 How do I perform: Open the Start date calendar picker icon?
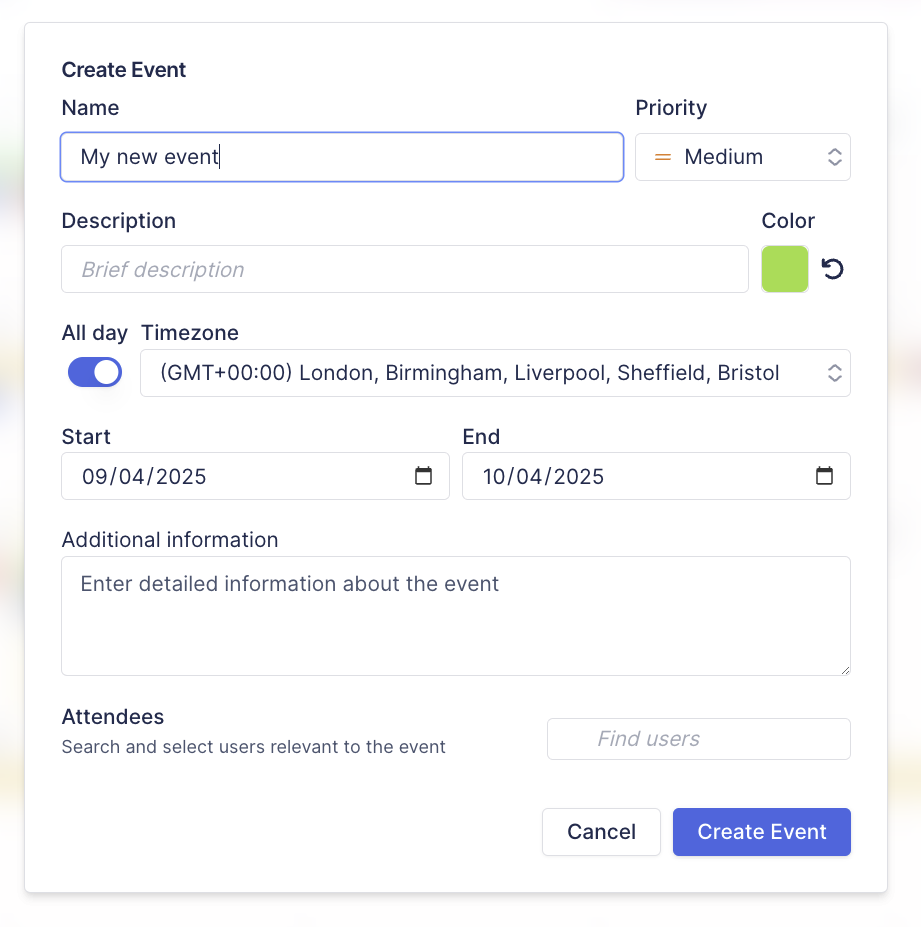click(423, 476)
